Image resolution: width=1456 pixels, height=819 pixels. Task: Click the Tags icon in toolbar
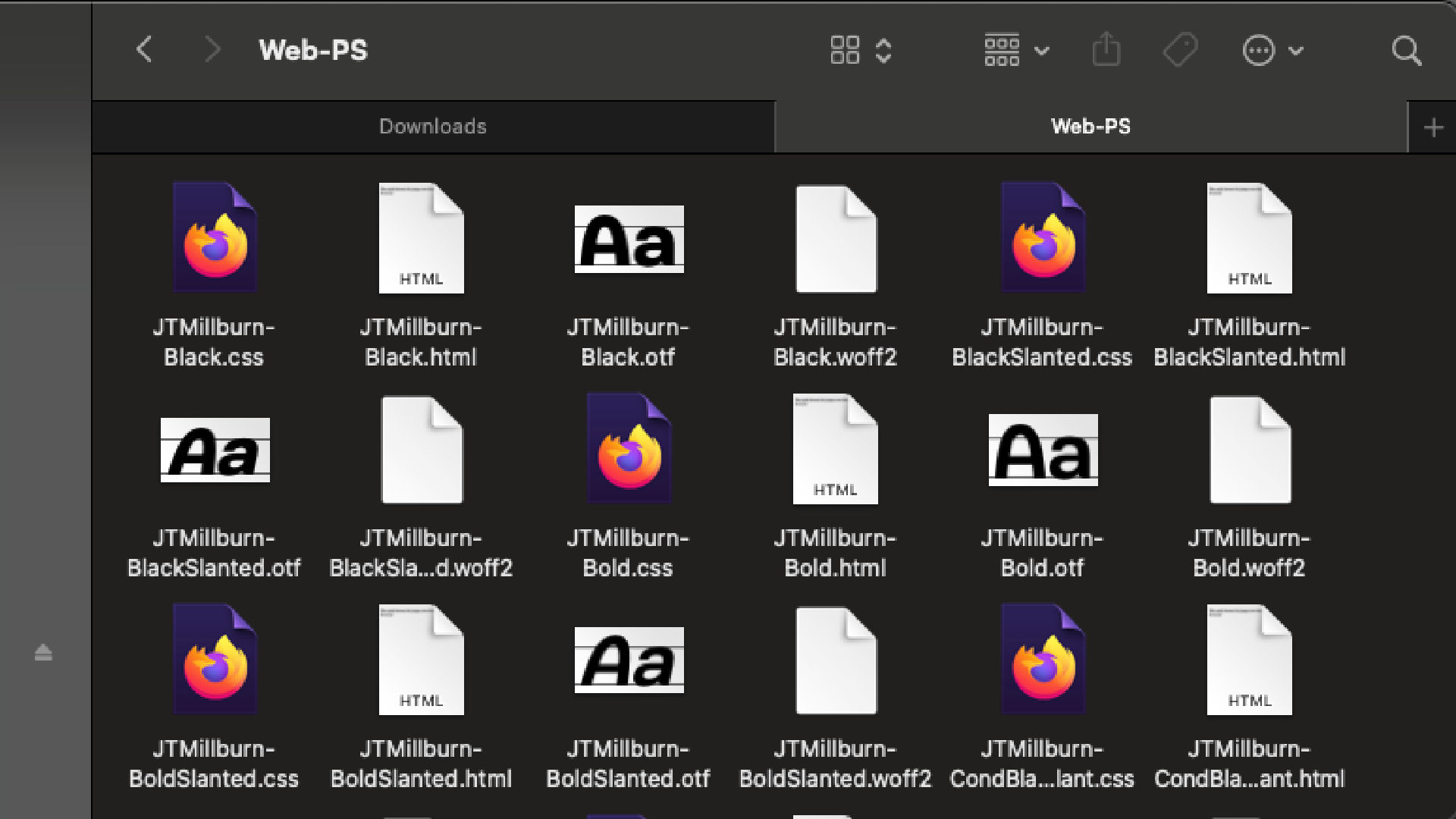click(1180, 50)
